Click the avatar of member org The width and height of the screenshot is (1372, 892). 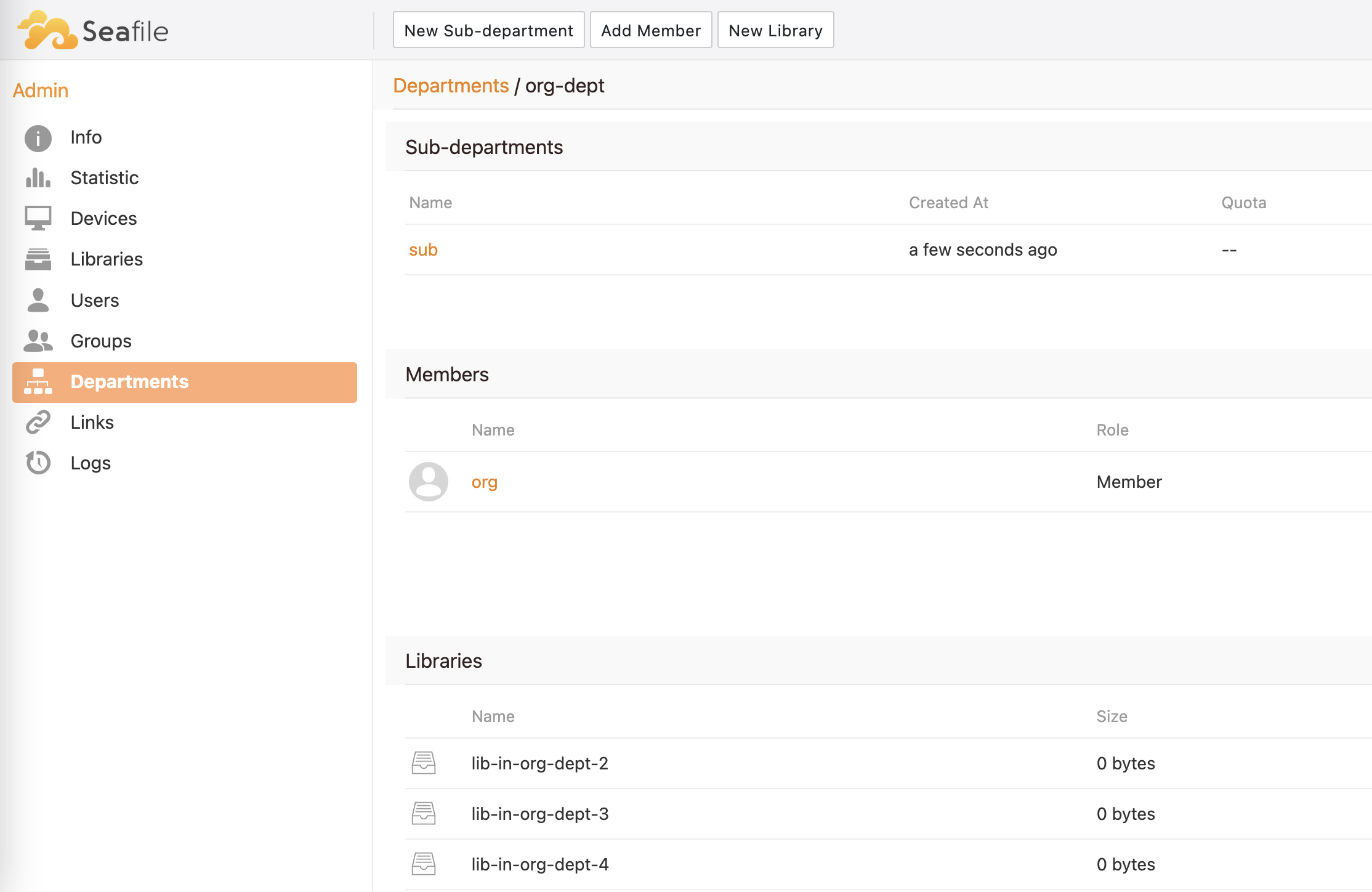pos(428,481)
